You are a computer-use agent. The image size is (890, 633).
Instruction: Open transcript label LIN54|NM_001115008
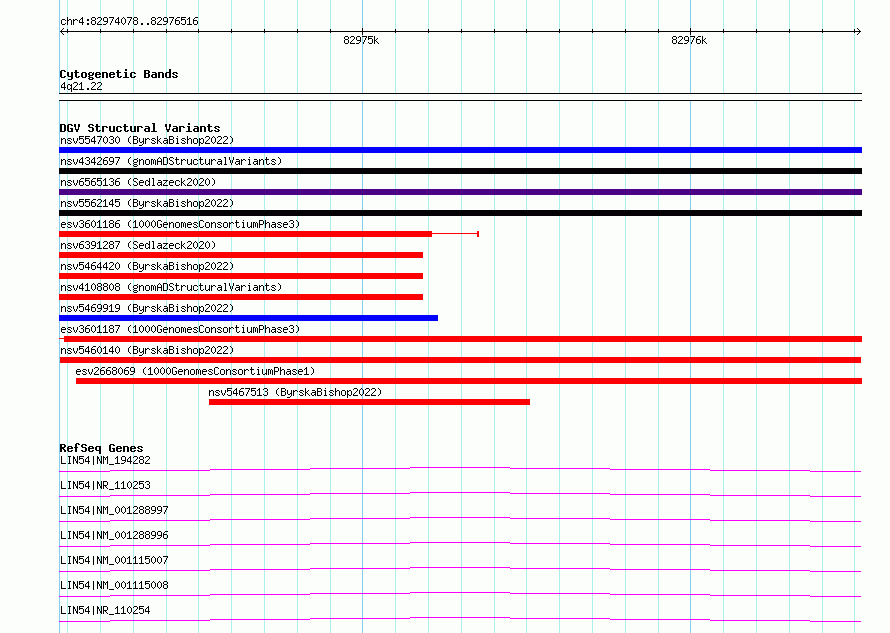tap(114, 585)
